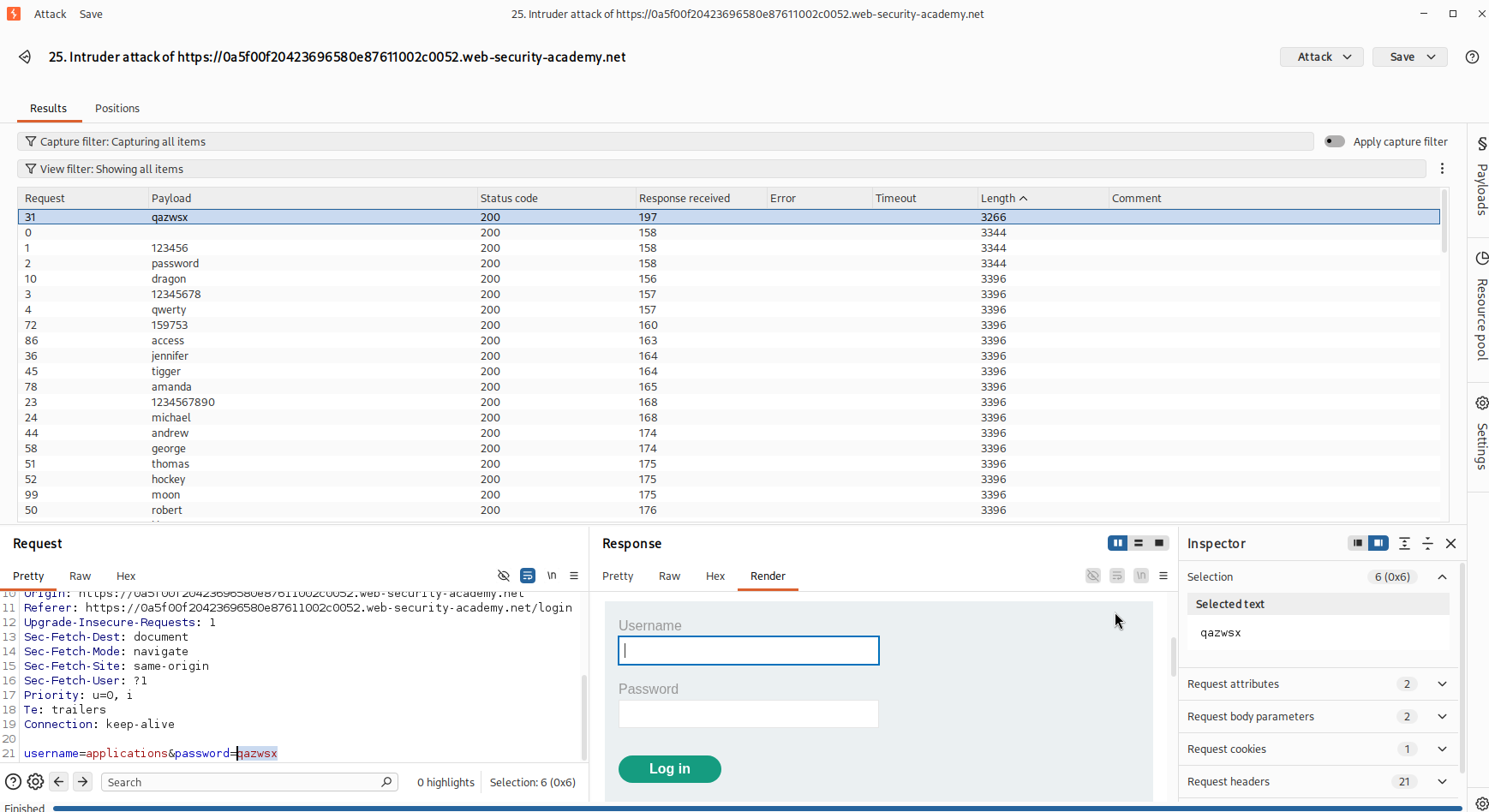Expand Request attributes section
Viewport: 1489px width, 812px height.
pyautogui.click(x=1442, y=684)
